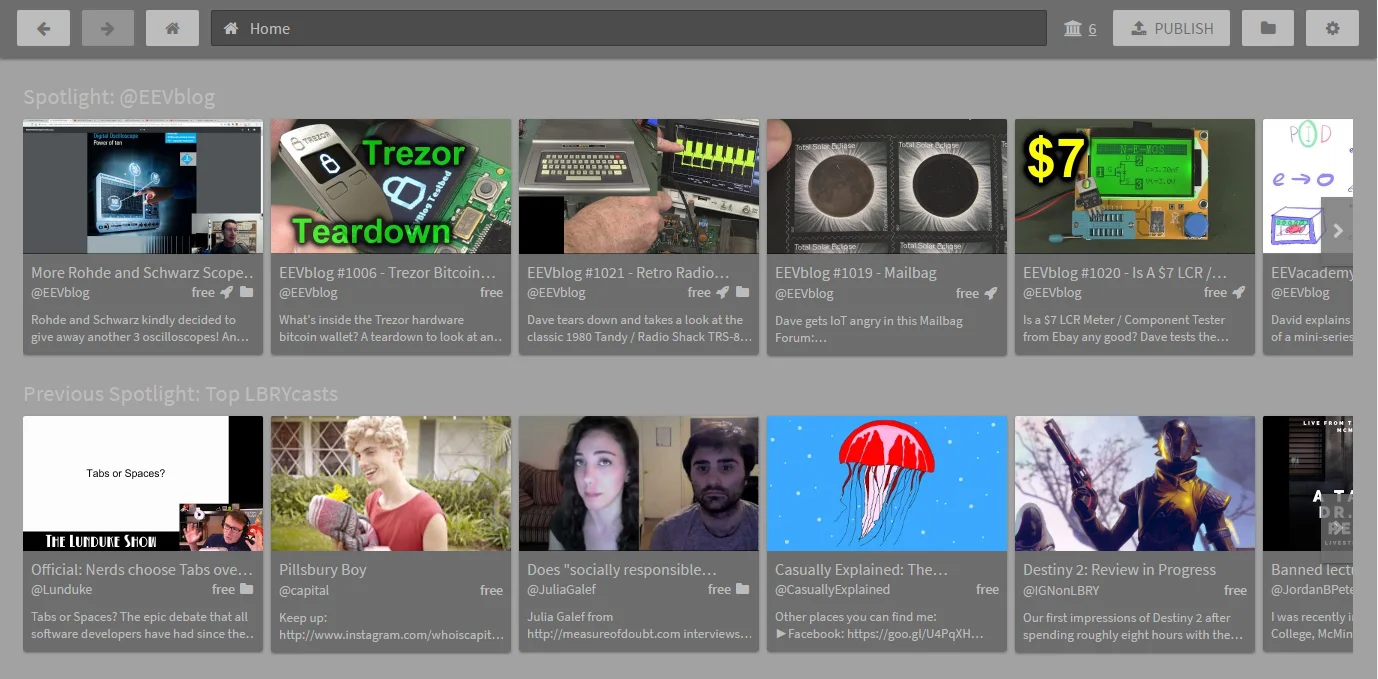Open Destiny 2: Review in Progress title
The image size is (1378, 679).
tap(1119, 570)
